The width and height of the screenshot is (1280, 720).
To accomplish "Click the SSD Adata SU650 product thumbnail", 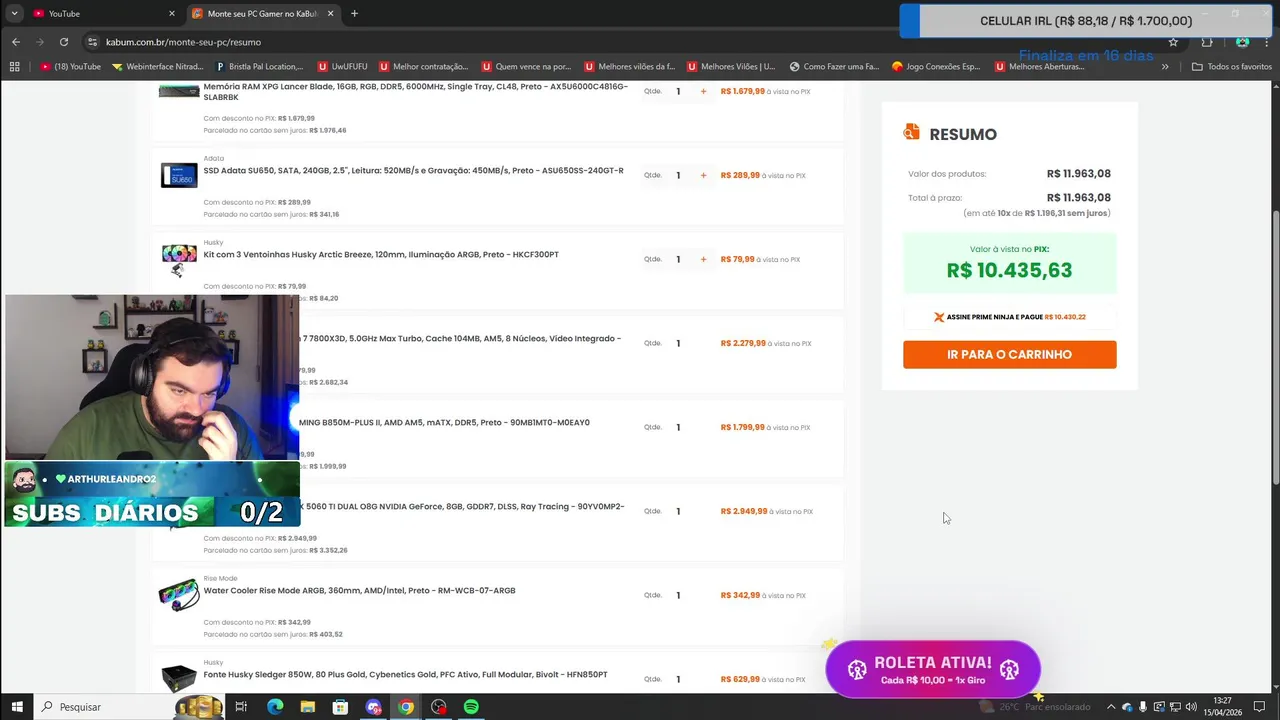I will 179,175.
